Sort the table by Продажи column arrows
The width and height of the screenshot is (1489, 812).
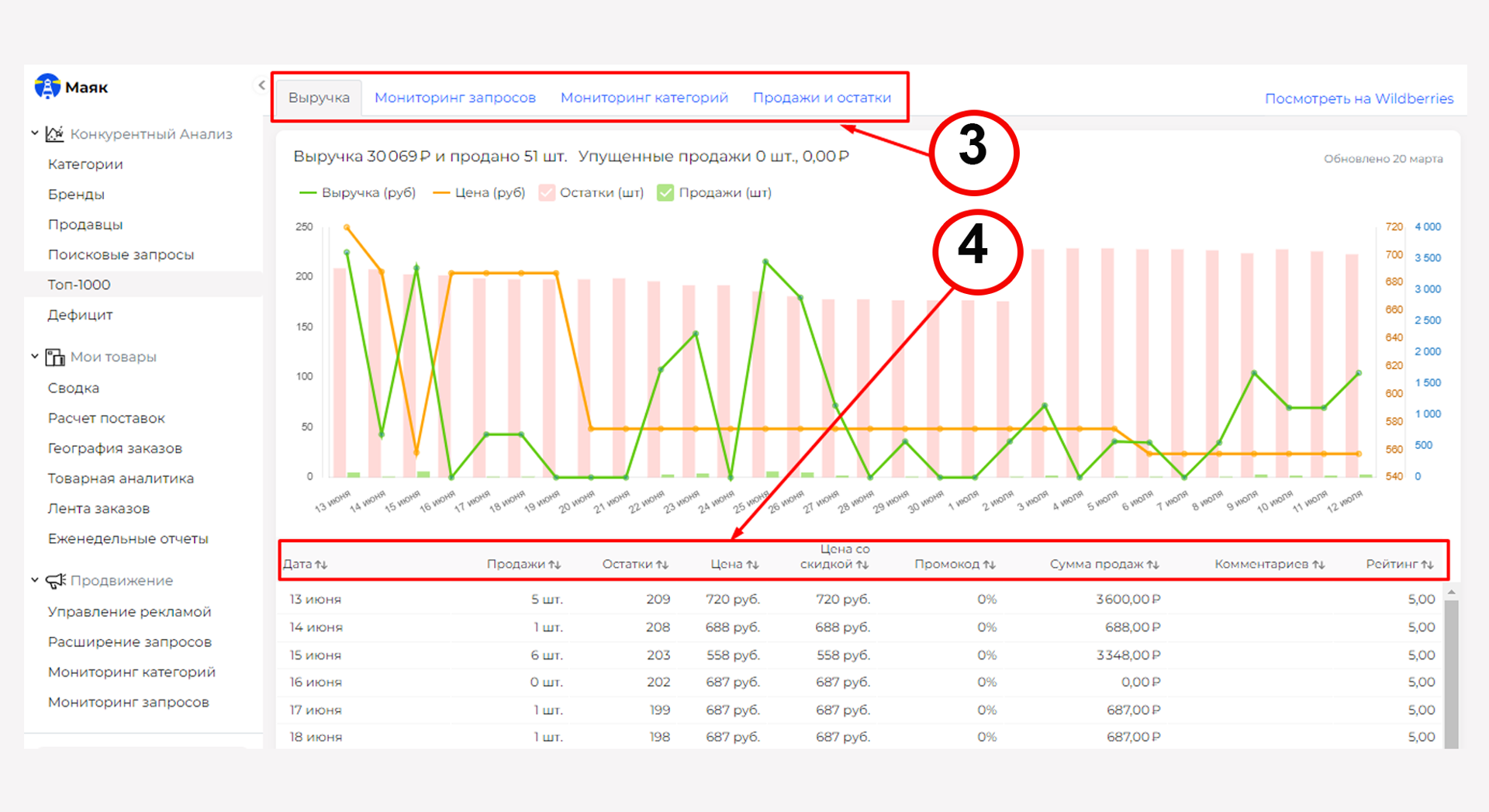click(x=554, y=565)
